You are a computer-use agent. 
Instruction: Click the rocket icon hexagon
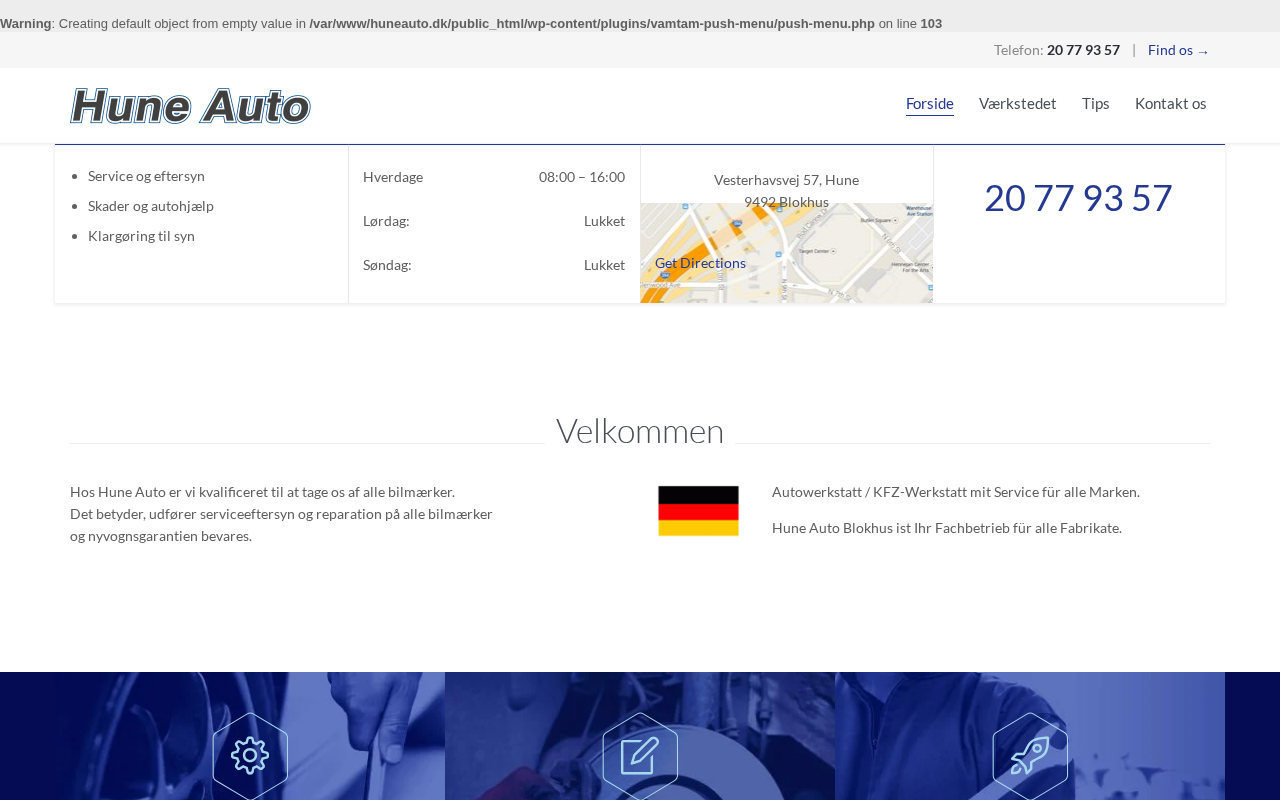click(x=1030, y=755)
